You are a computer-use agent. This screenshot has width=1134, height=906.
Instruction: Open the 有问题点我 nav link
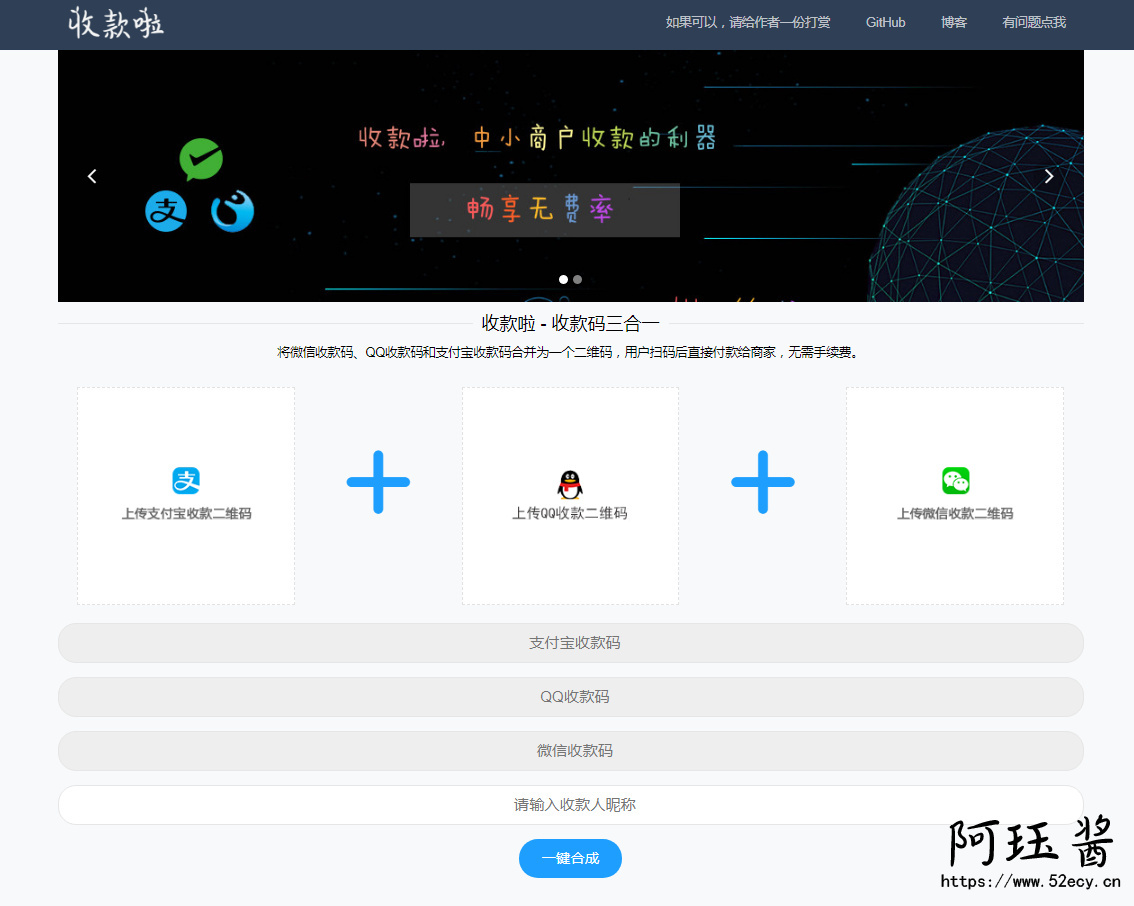[x=1033, y=22]
